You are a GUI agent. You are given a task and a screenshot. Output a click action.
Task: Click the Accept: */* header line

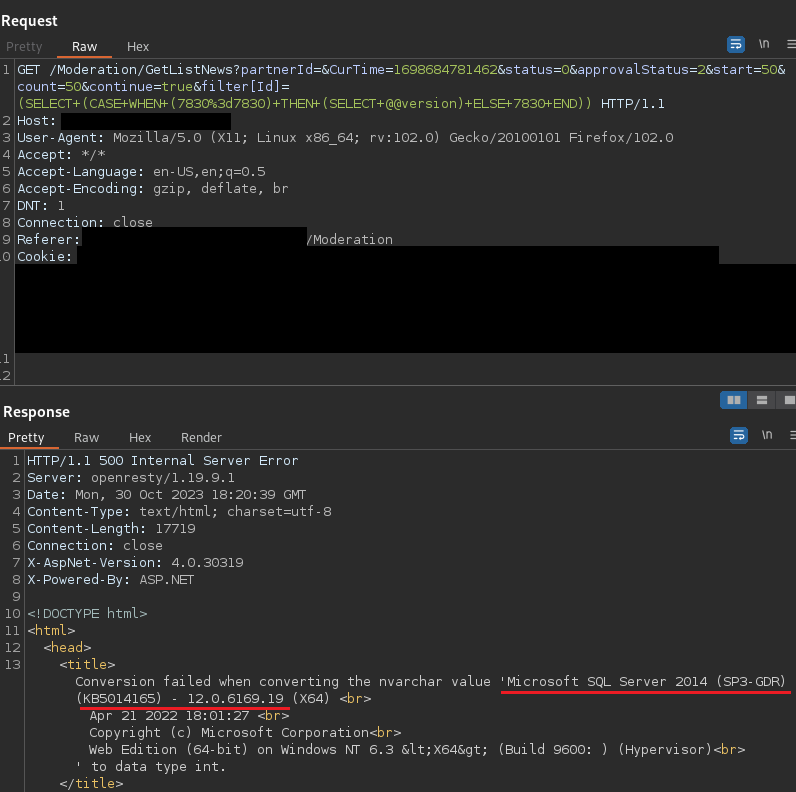[x=61, y=155]
